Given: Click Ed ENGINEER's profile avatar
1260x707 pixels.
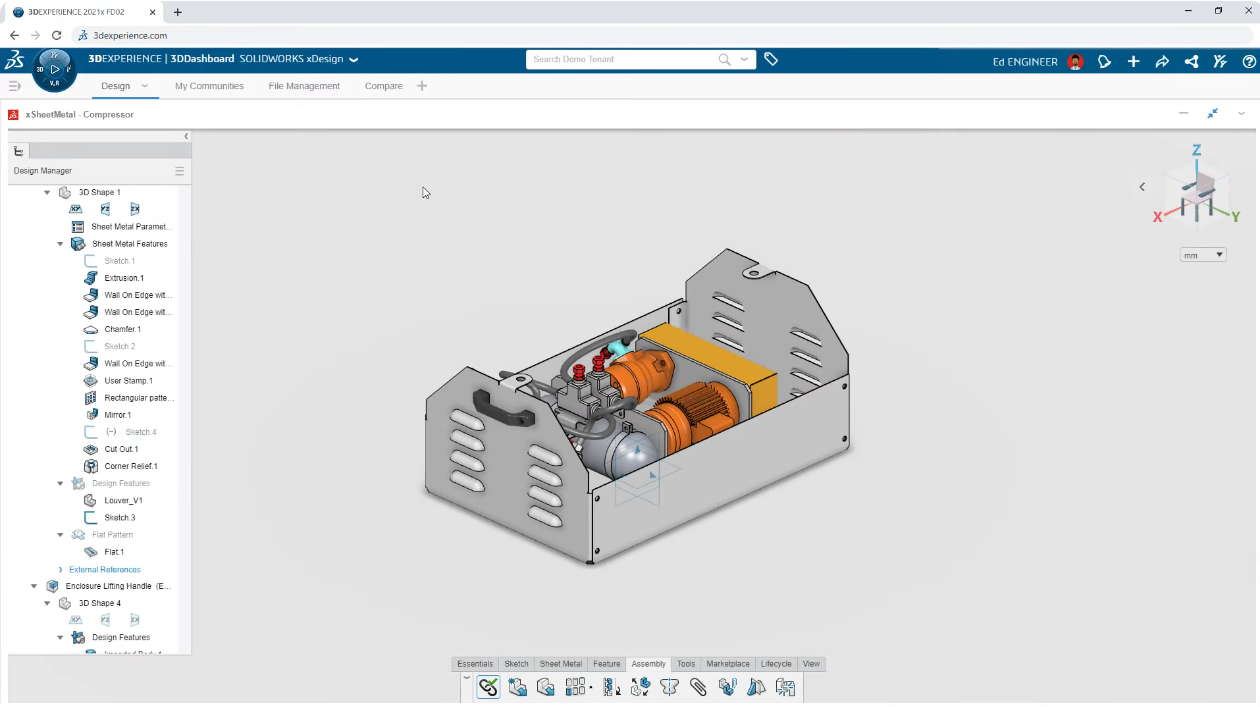Looking at the screenshot, I should 1075,61.
